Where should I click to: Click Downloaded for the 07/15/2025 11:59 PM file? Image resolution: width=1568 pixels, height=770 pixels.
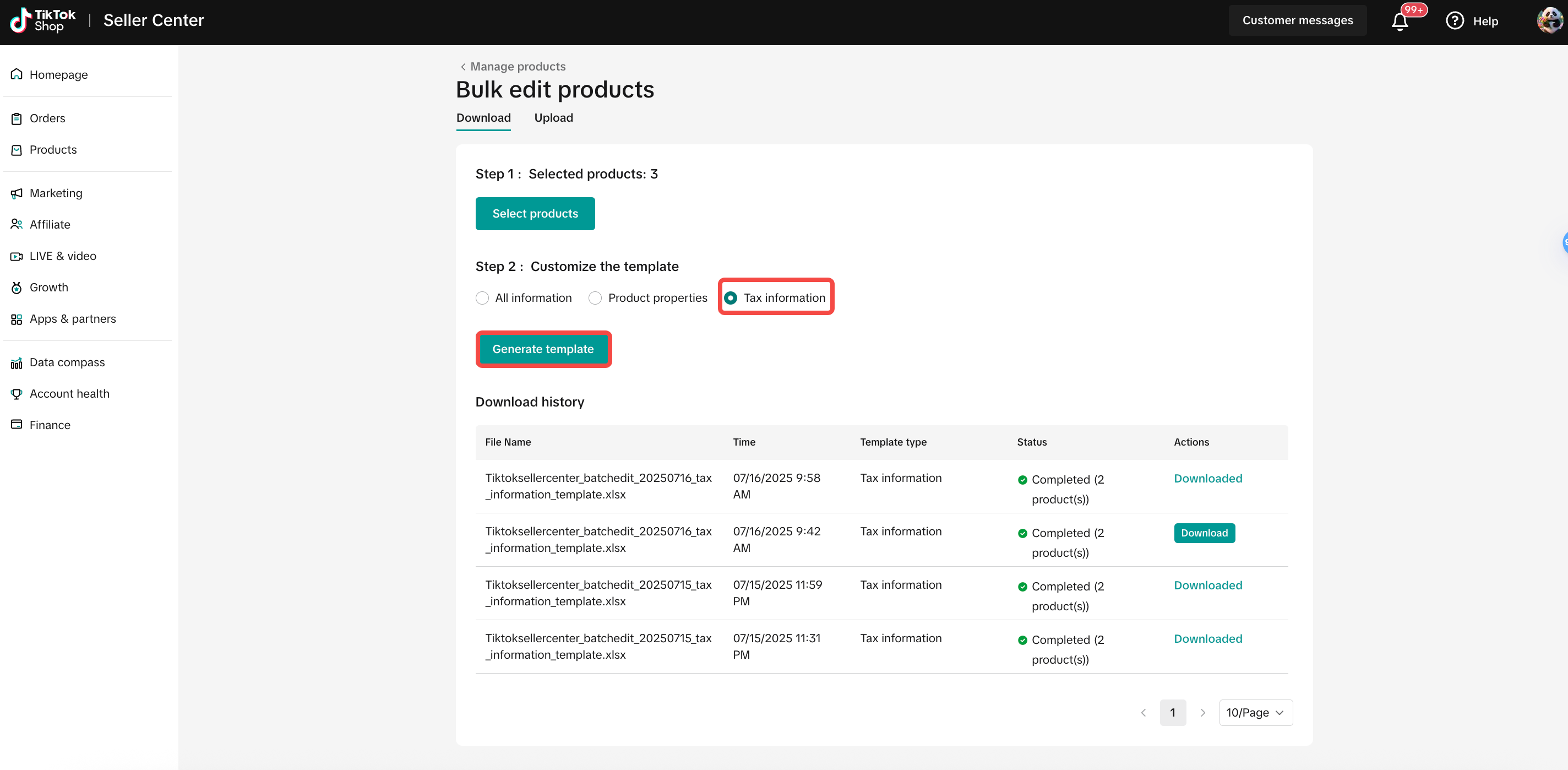pyautogui.click(x=1207, y=585)
